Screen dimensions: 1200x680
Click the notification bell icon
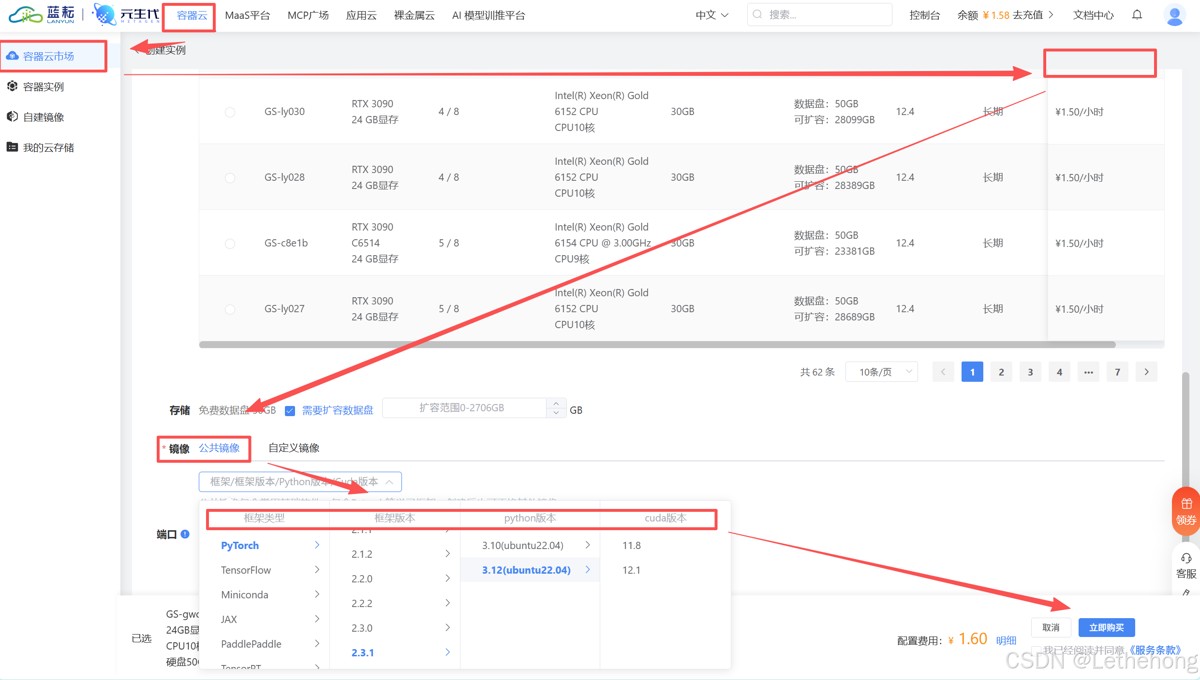[1137, 15]
